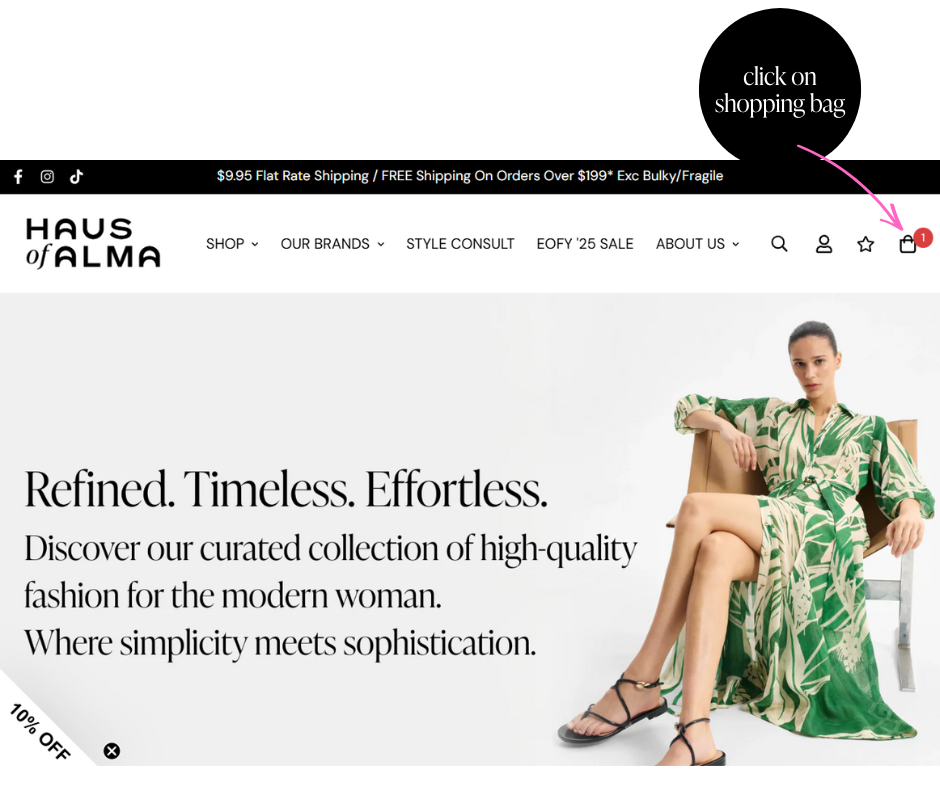Click the Haus of Alma logo
This screenshot has height=788, width=940.
(x=93, y=243)
